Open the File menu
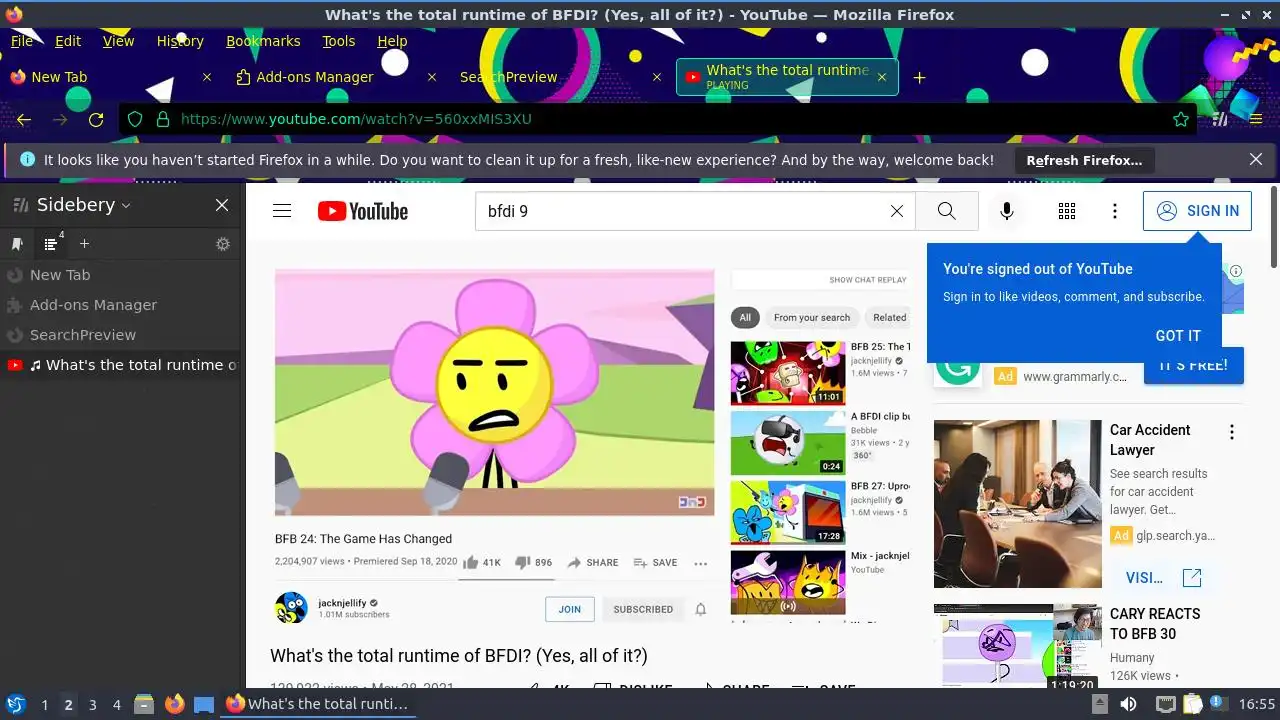Image resolution: width=1280 pixels, height=720 pixels. tap(21, 41)
